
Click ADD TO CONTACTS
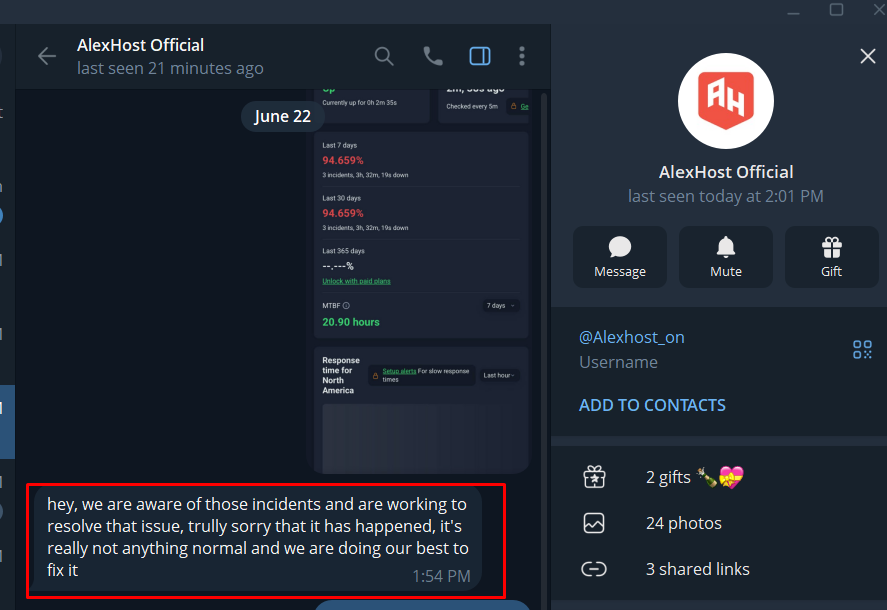pyautogui.click(x=652, y=405)
